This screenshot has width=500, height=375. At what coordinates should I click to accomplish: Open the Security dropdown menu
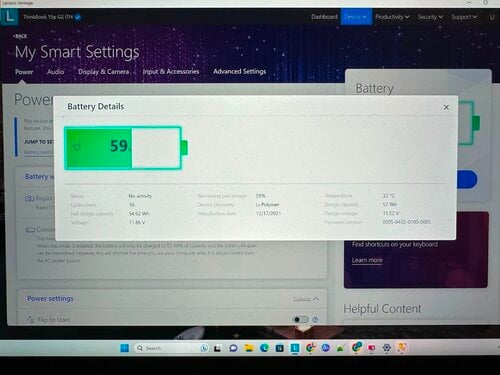click(430, 17)
